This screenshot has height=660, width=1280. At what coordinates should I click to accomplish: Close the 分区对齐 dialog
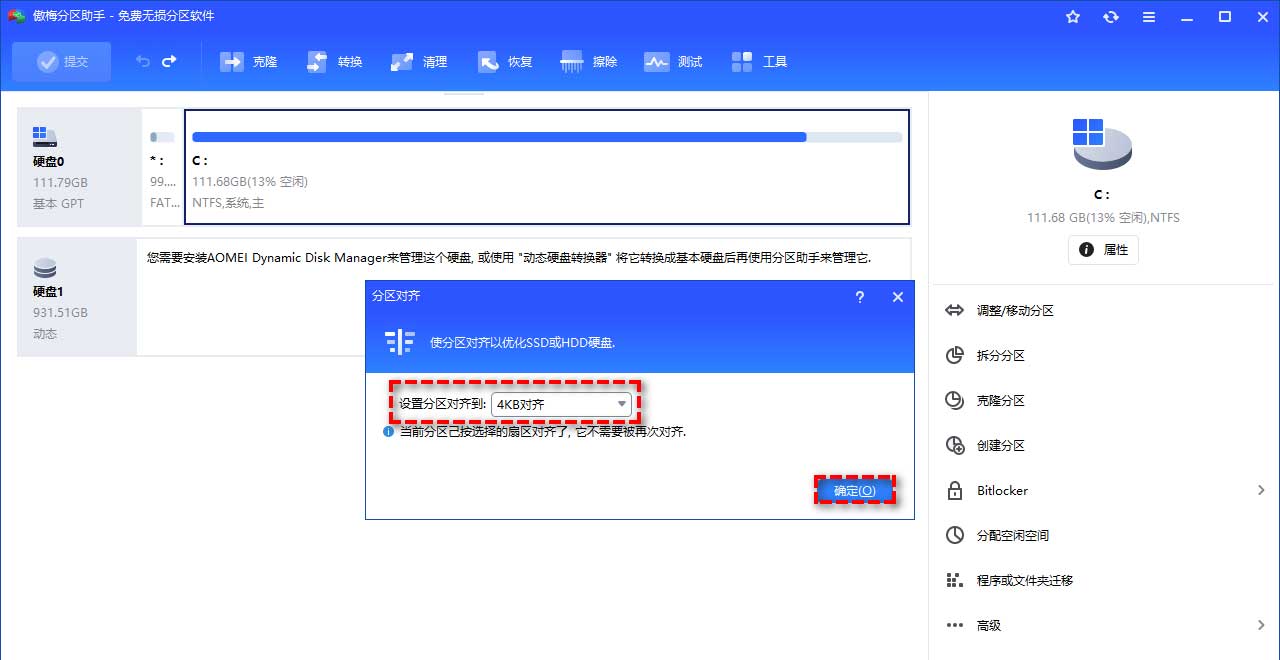(x=898, y=297)
